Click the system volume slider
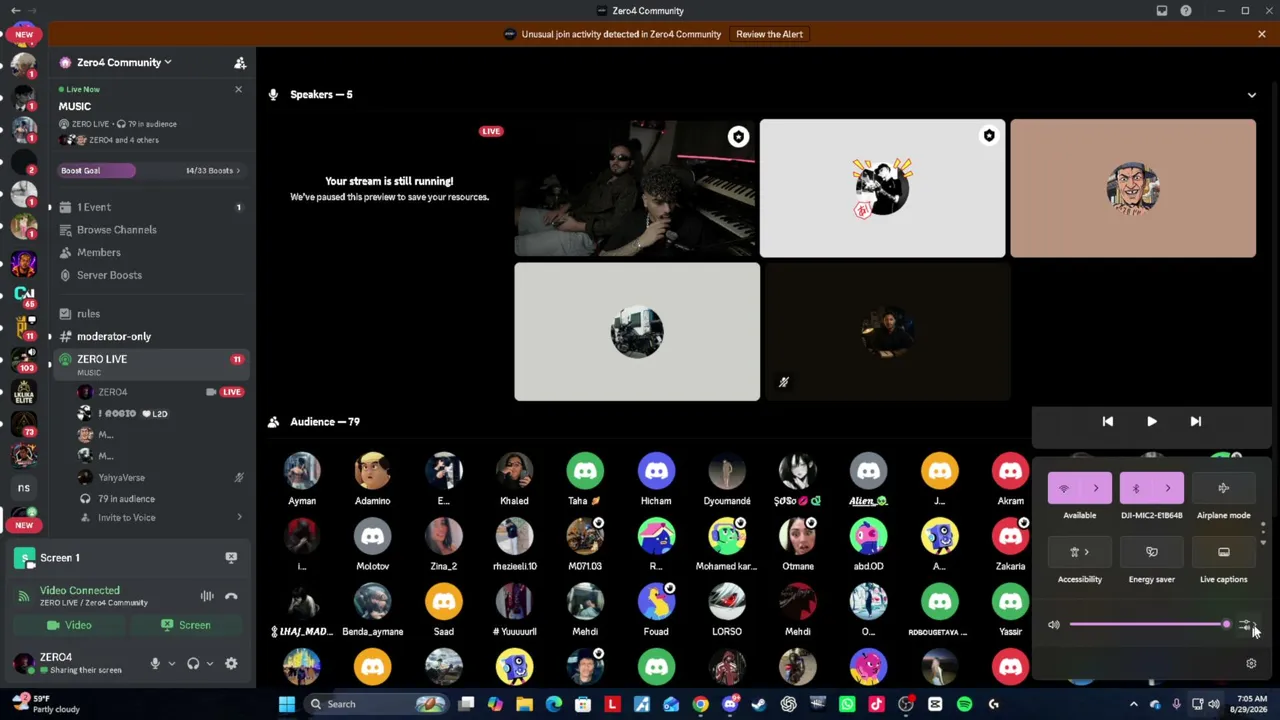This screenshot has height=720, width=1280. [1150, 625]
